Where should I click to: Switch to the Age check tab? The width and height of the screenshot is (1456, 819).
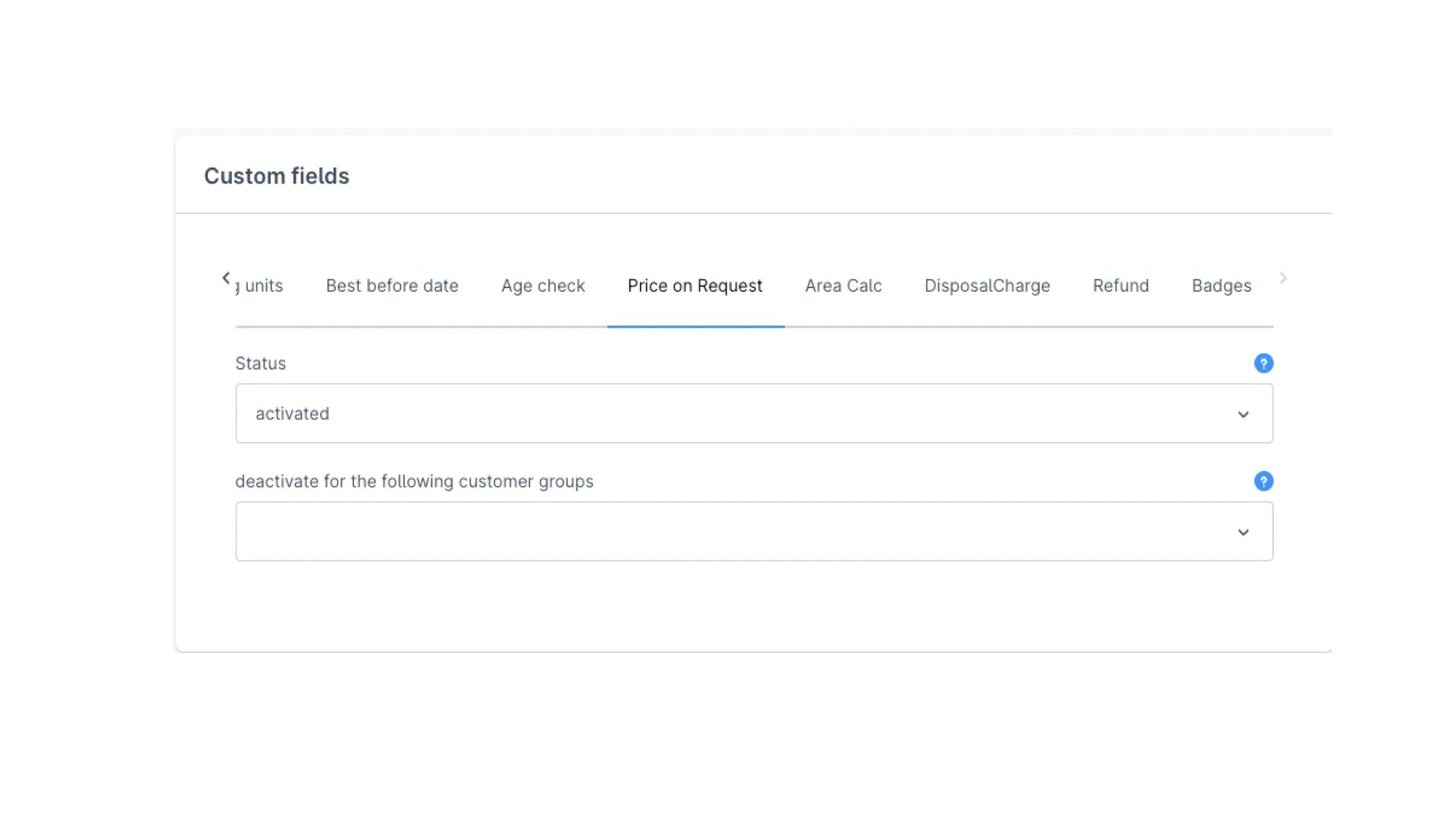point(543,286)
